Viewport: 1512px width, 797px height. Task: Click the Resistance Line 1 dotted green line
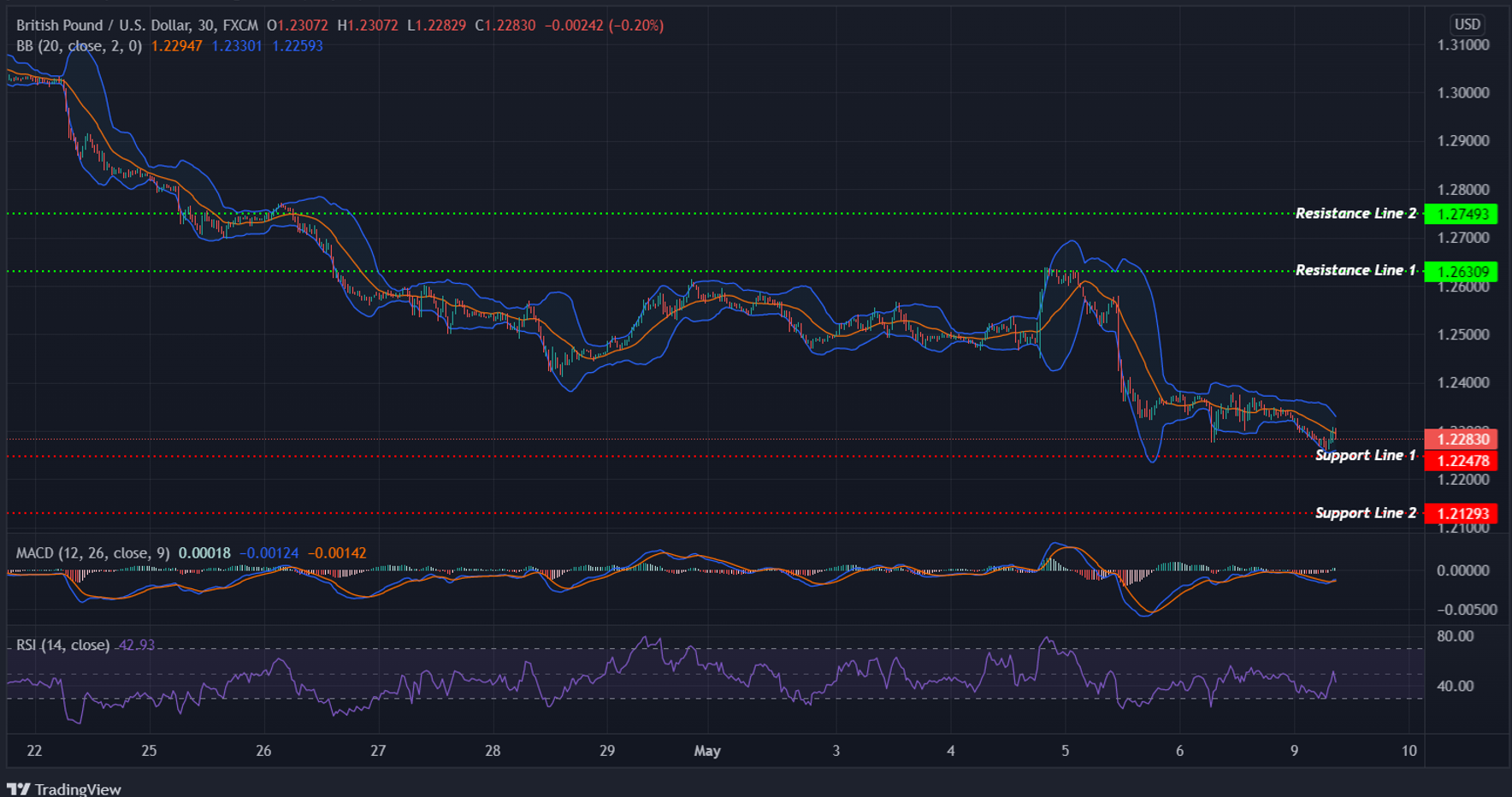(684, 270)
